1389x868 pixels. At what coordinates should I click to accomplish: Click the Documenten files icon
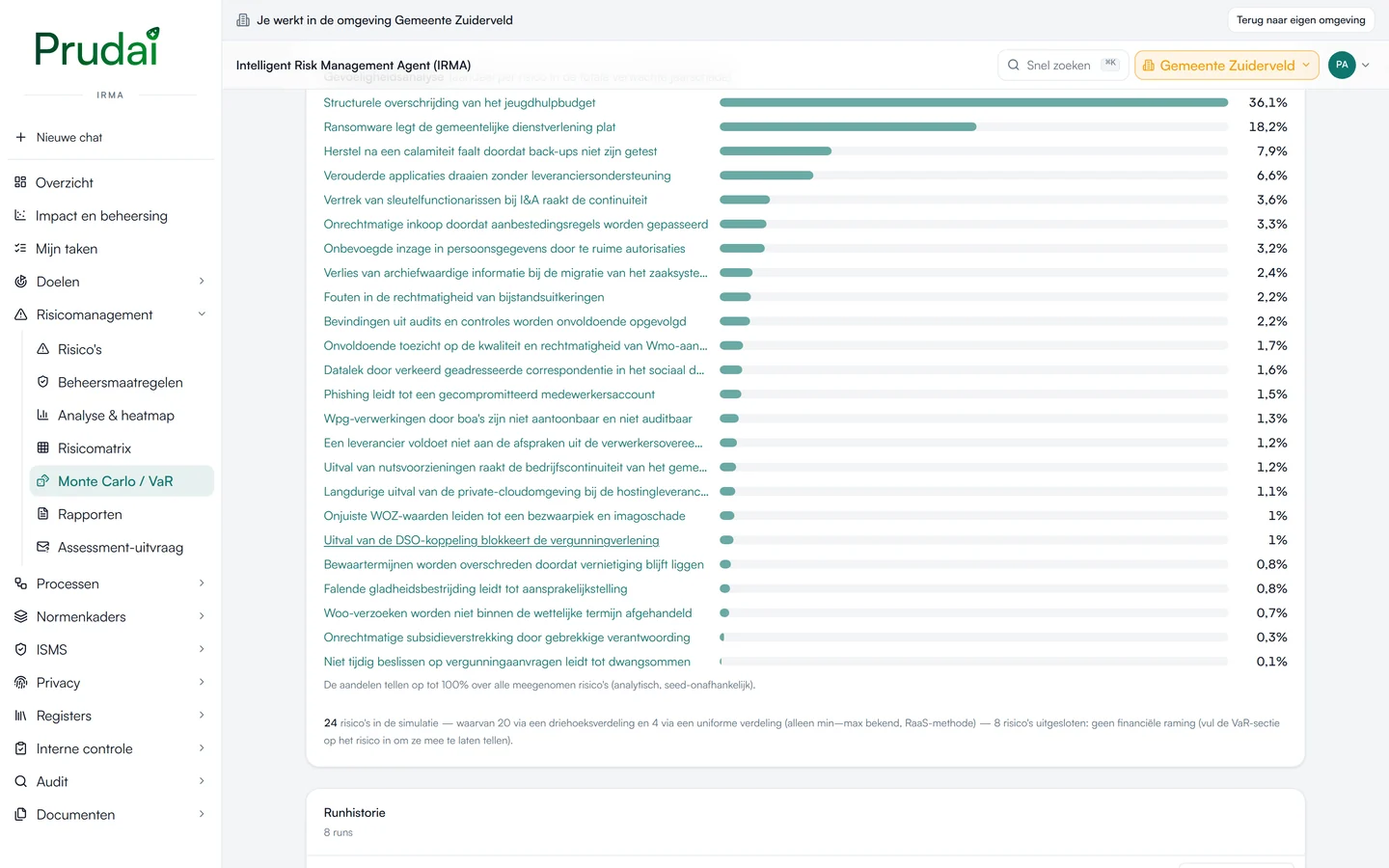[20, 814]
